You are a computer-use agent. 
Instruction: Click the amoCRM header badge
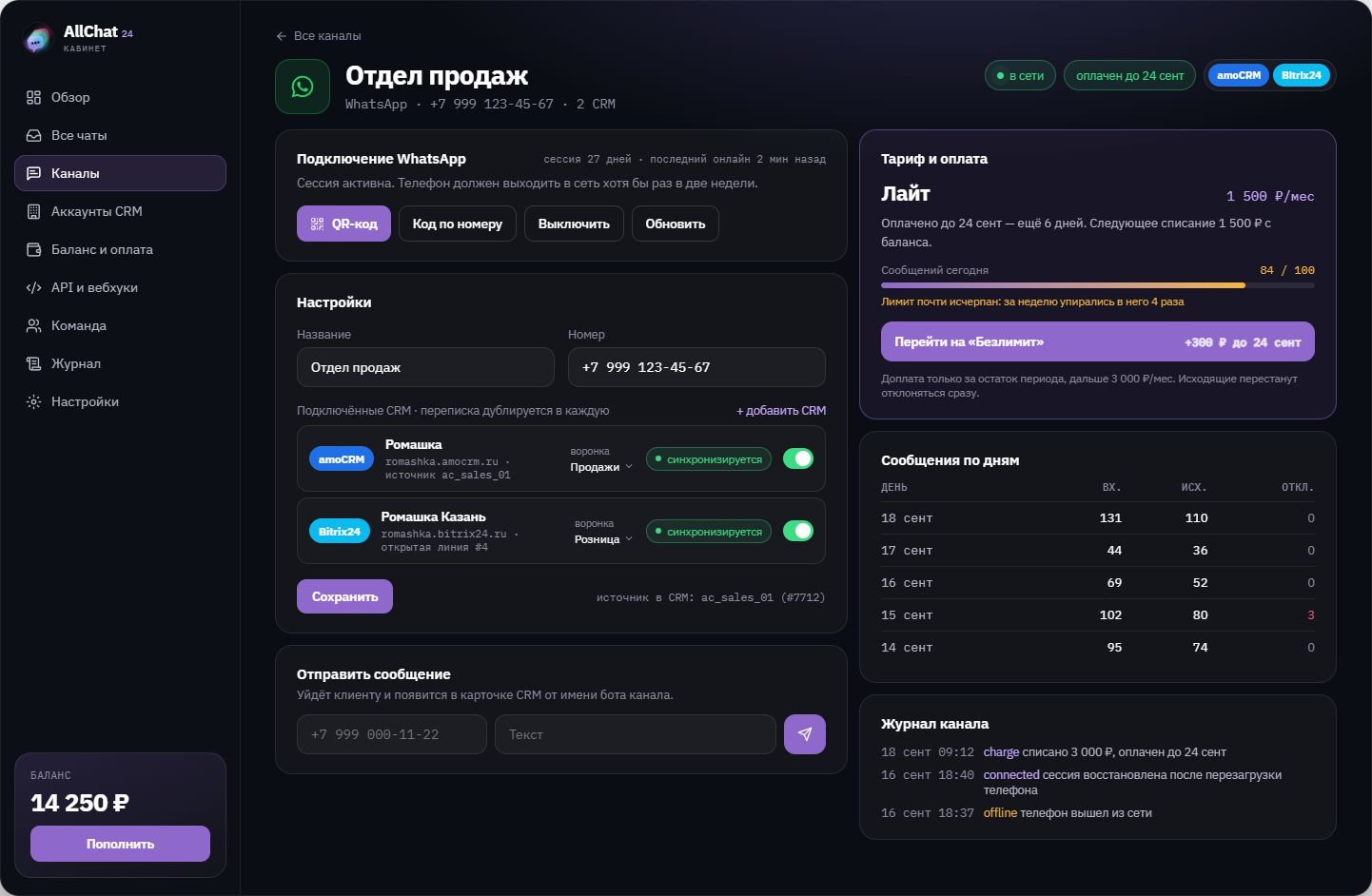[1238, 75]
